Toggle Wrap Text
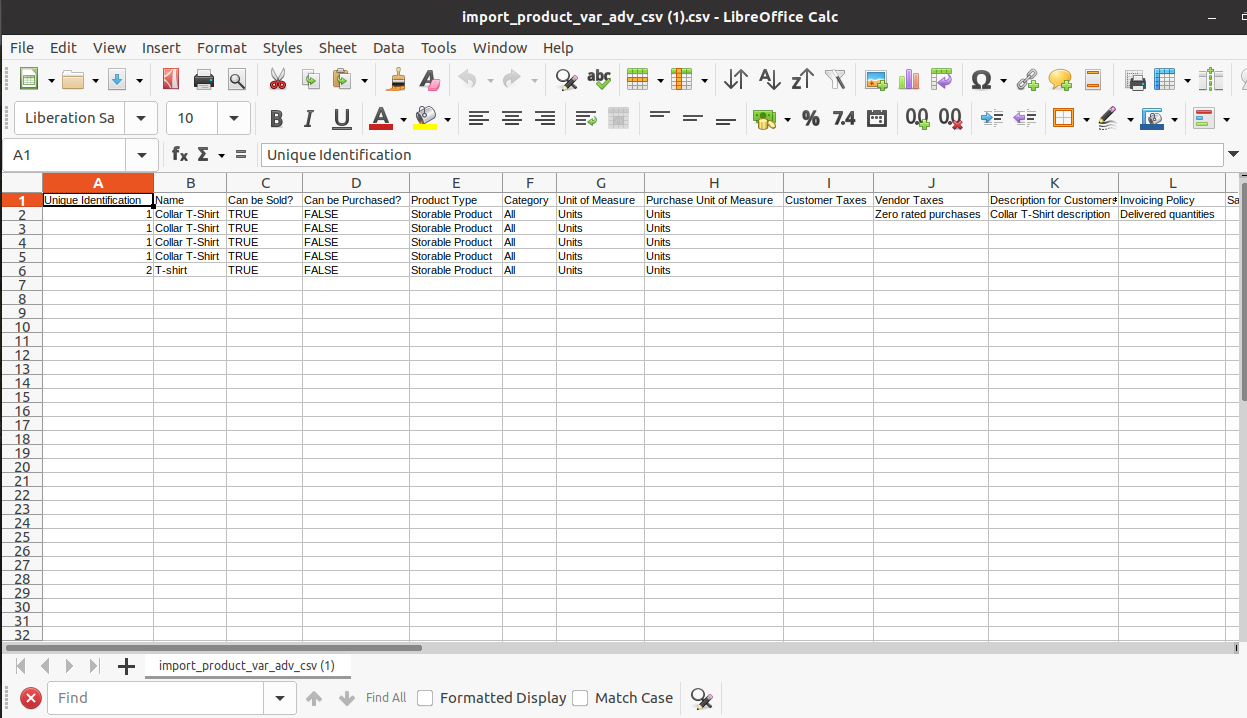The image size is (1247, 718). 586,118
